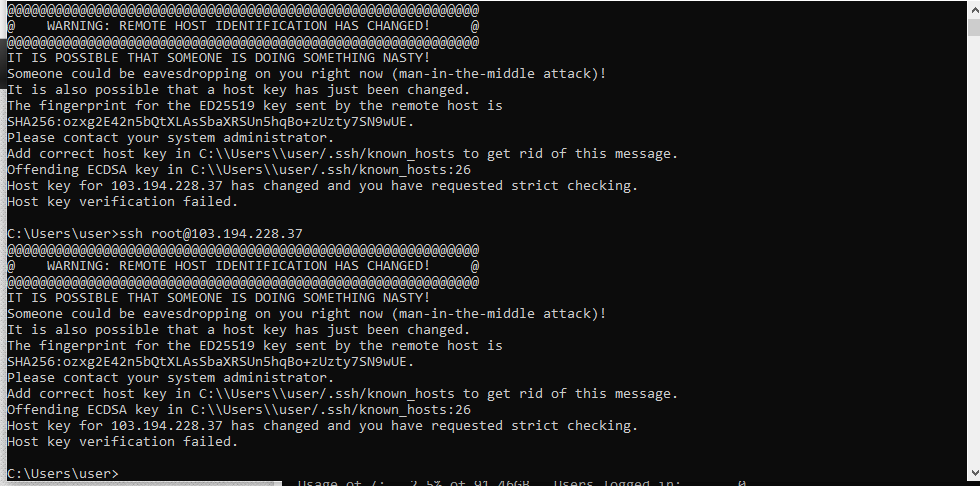Click the second 'Offending ECDSA key' line

[x=239, y=410]
